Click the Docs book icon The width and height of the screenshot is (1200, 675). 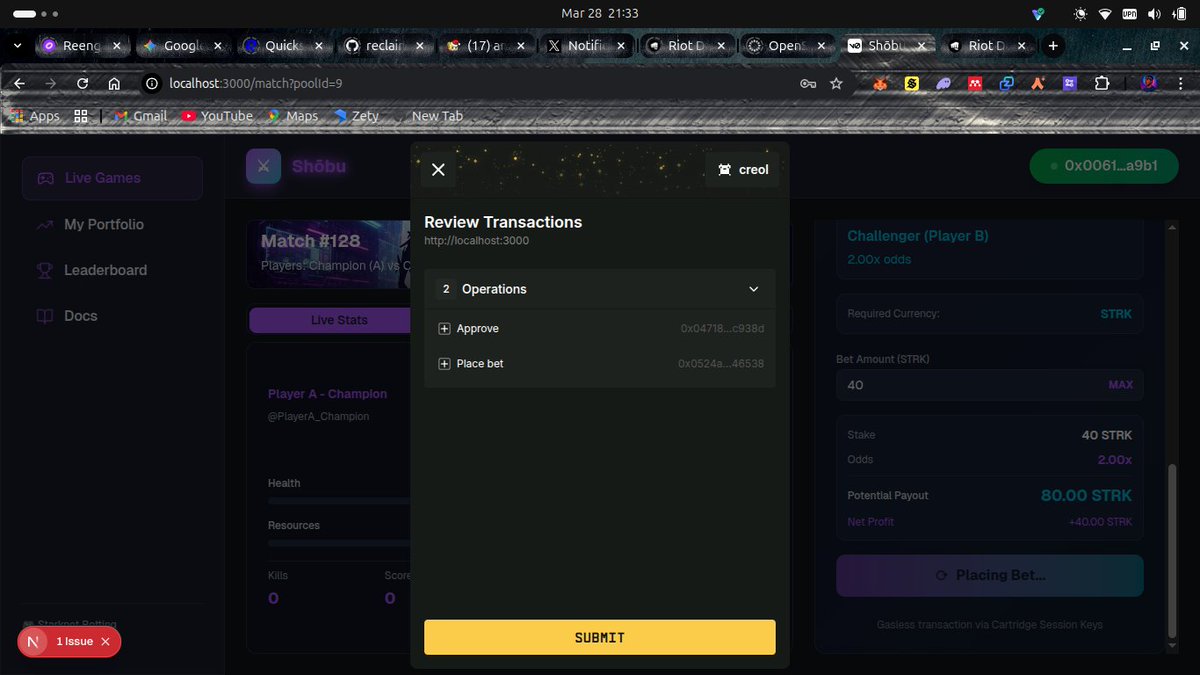[45, 316]
